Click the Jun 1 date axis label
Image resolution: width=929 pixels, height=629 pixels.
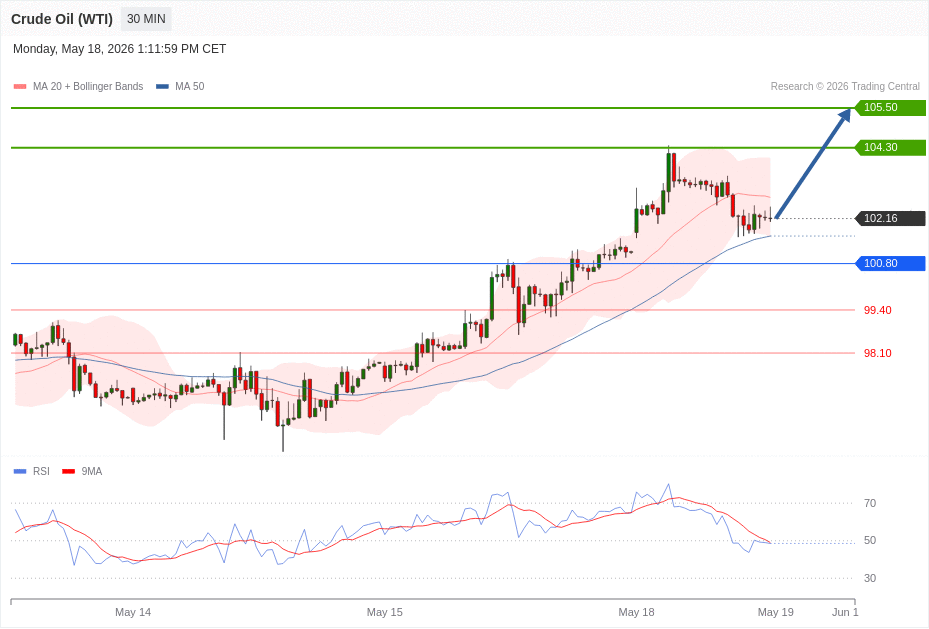(x=845, y=612)
